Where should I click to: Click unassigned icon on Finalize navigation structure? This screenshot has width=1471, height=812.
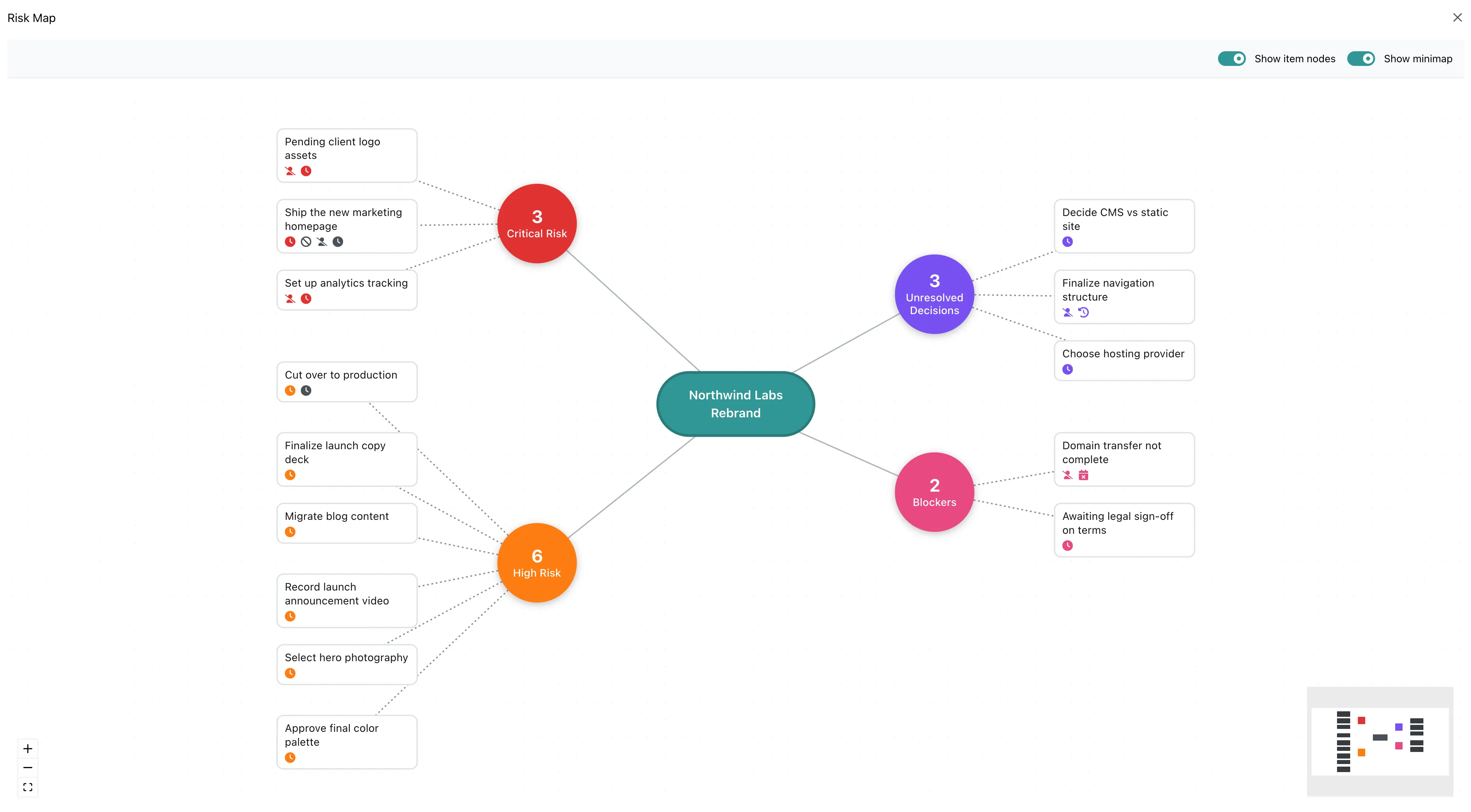[x=1067, y=312]
